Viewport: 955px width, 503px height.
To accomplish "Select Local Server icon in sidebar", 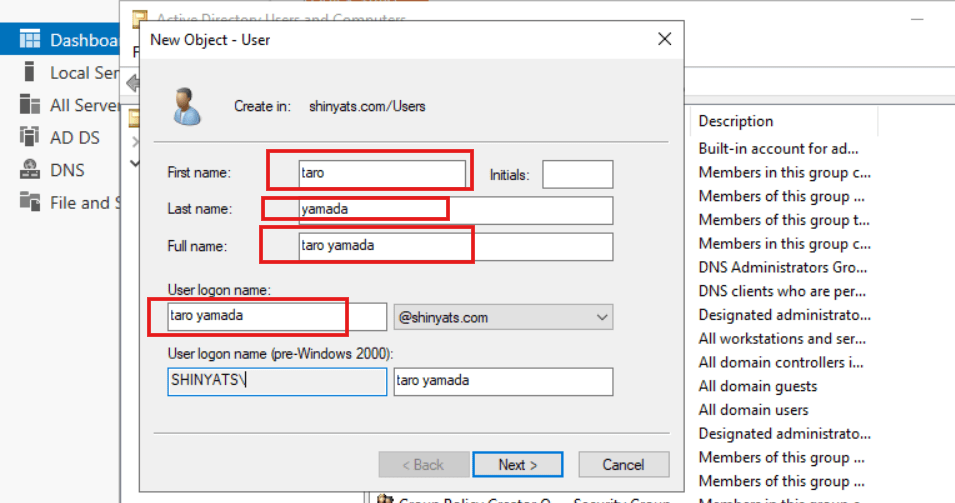I will 29,72.
